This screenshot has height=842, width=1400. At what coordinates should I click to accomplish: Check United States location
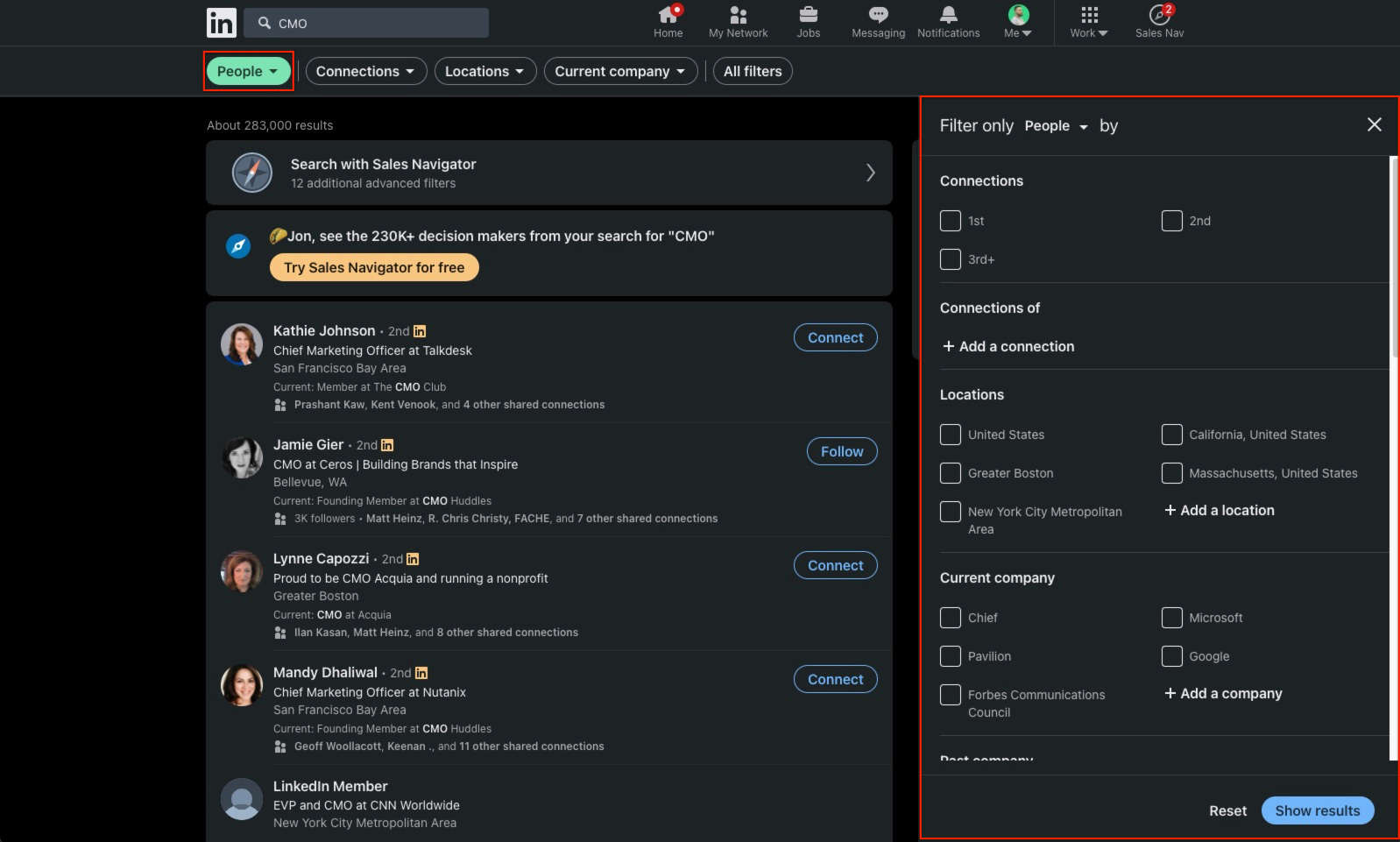[951, 435]
